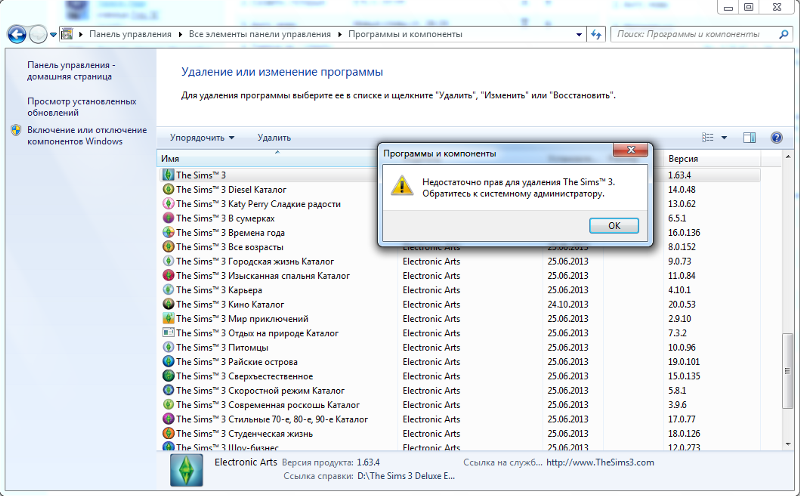Viewport: 800px width, 496px height.
Task: Click the 'Удалить' toolbar button
Action: coord(274,138)
